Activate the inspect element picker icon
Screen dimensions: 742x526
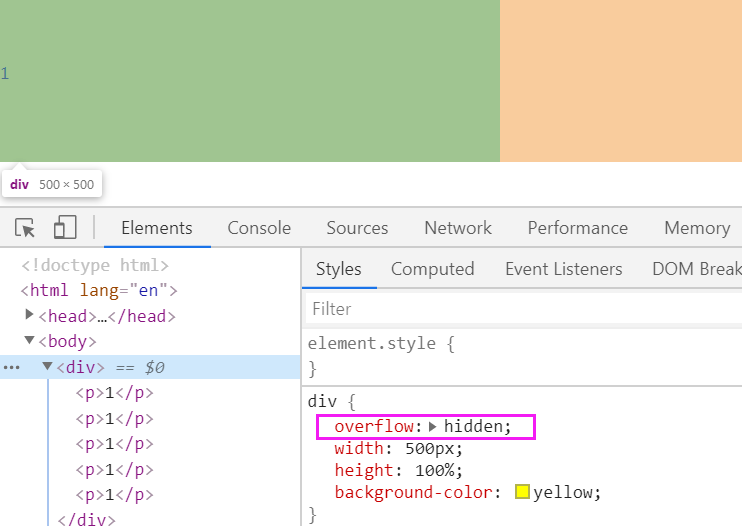coord(25,228)
